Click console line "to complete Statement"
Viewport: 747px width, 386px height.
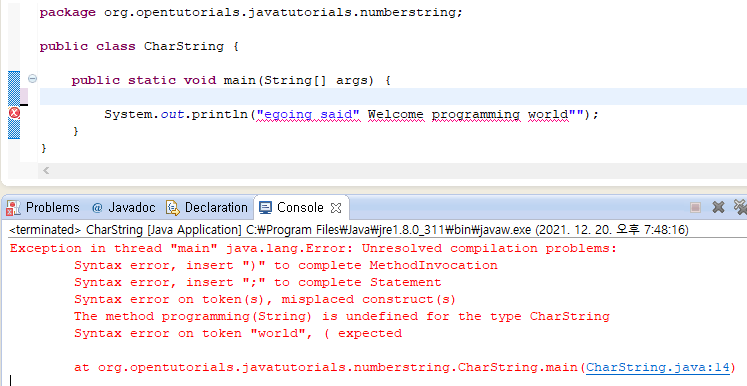pyautogui.click(x=257, y=283)
